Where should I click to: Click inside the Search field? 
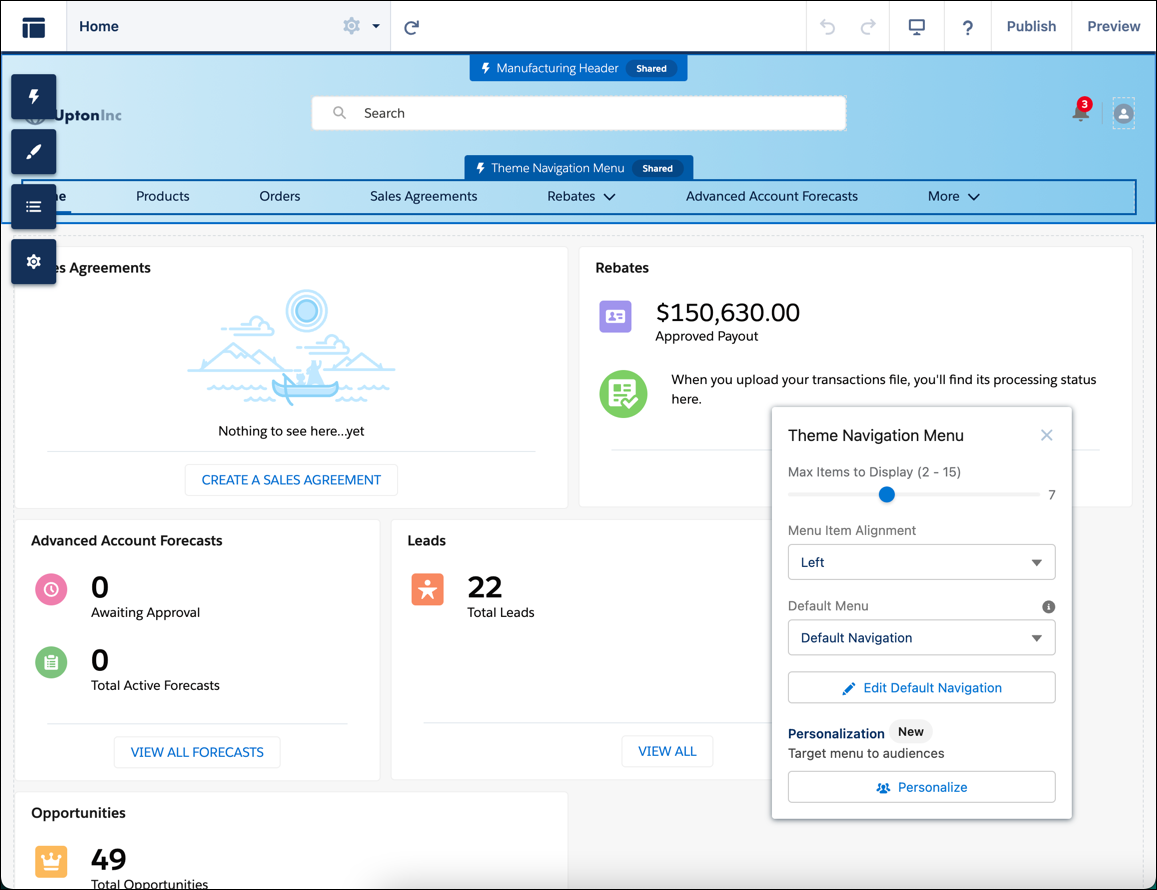pos(578,113)
